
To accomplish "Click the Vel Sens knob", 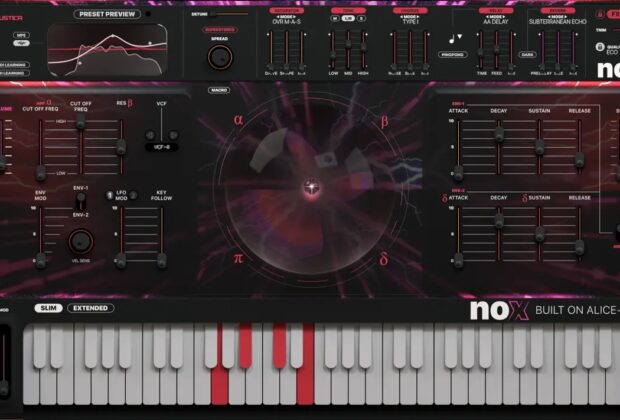I will 80,241.
